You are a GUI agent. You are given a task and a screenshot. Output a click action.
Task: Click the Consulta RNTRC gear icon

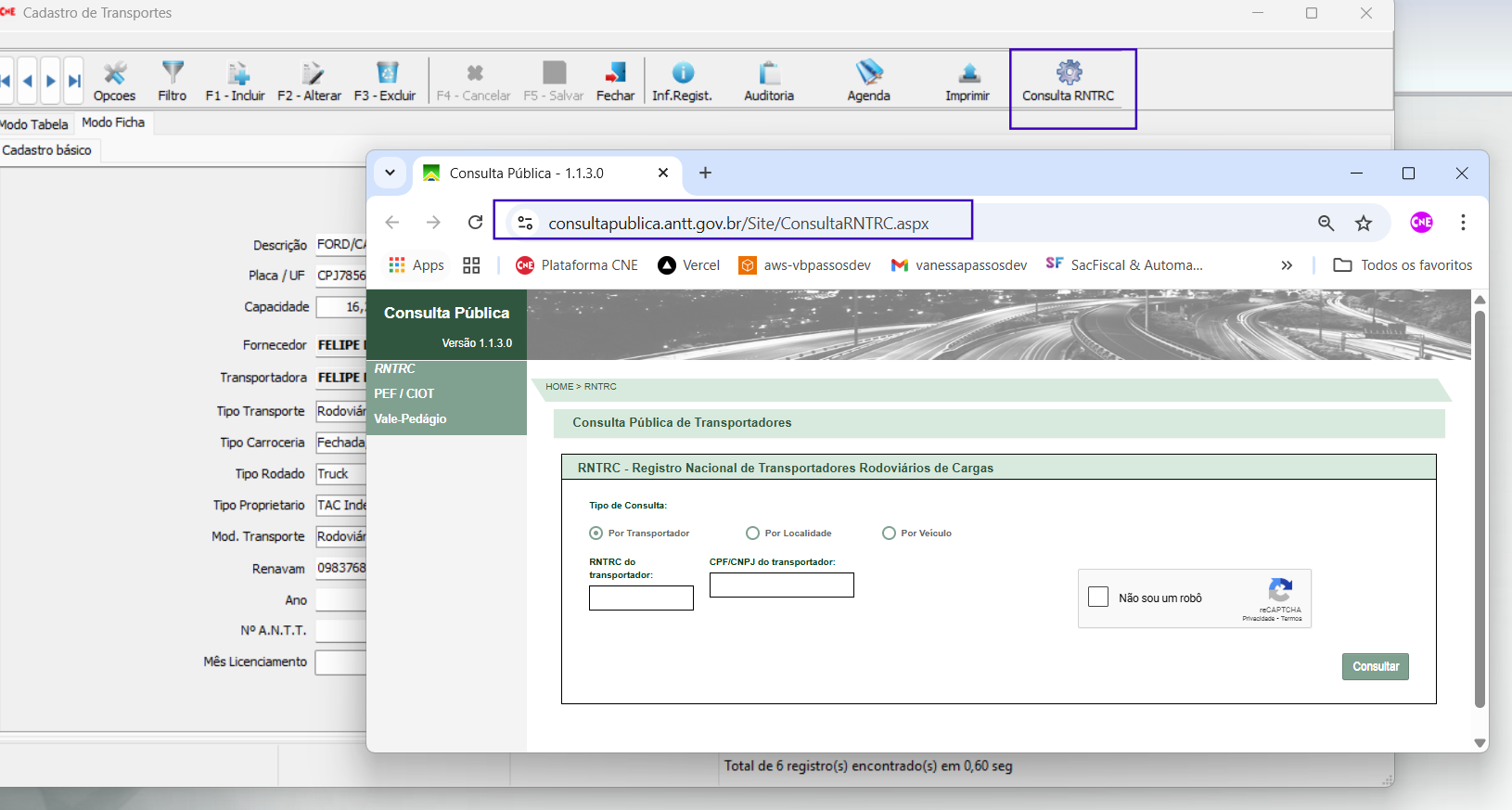pyautogui.click(x=1069, y=72)
